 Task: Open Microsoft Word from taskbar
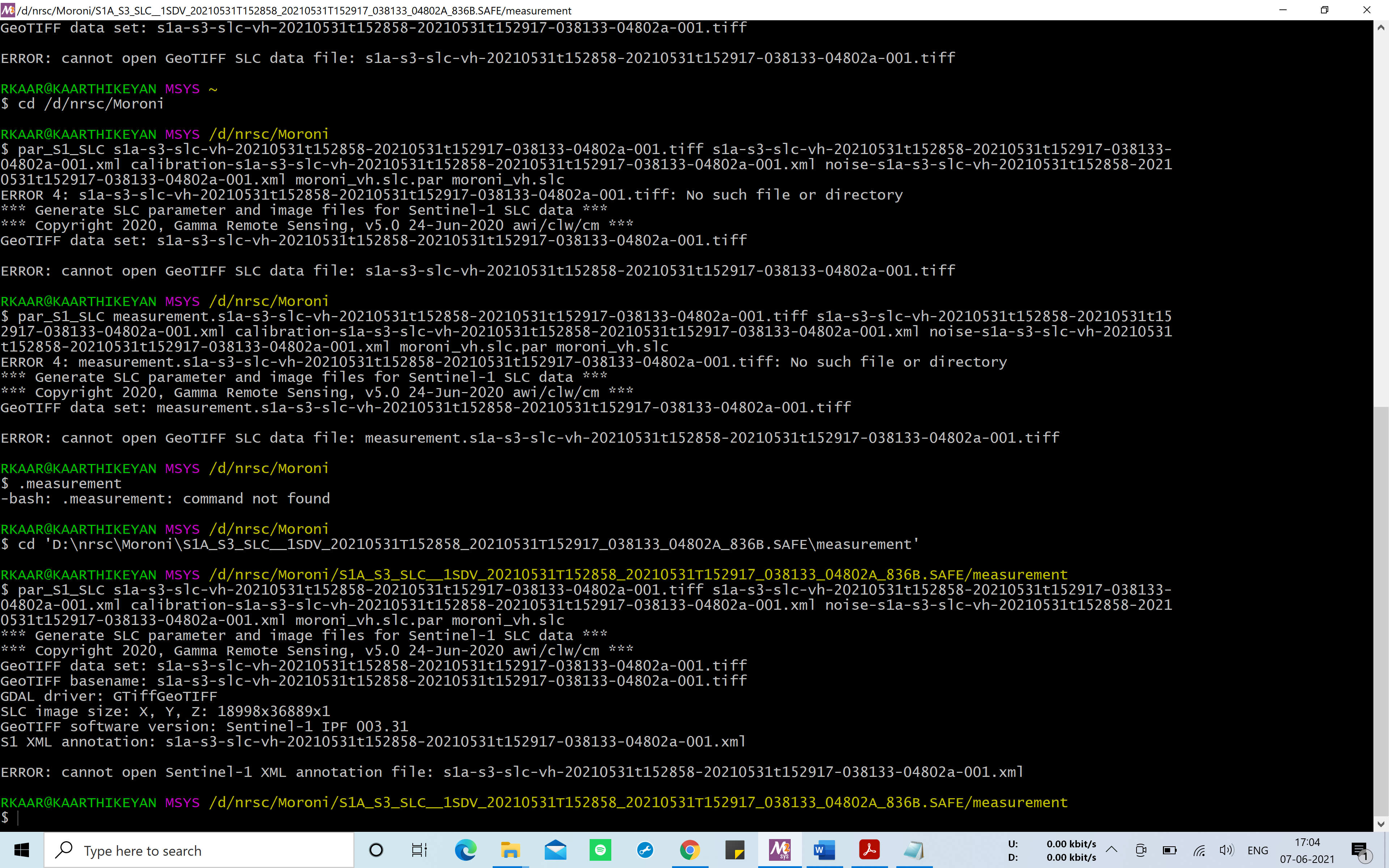pos(824,850)
